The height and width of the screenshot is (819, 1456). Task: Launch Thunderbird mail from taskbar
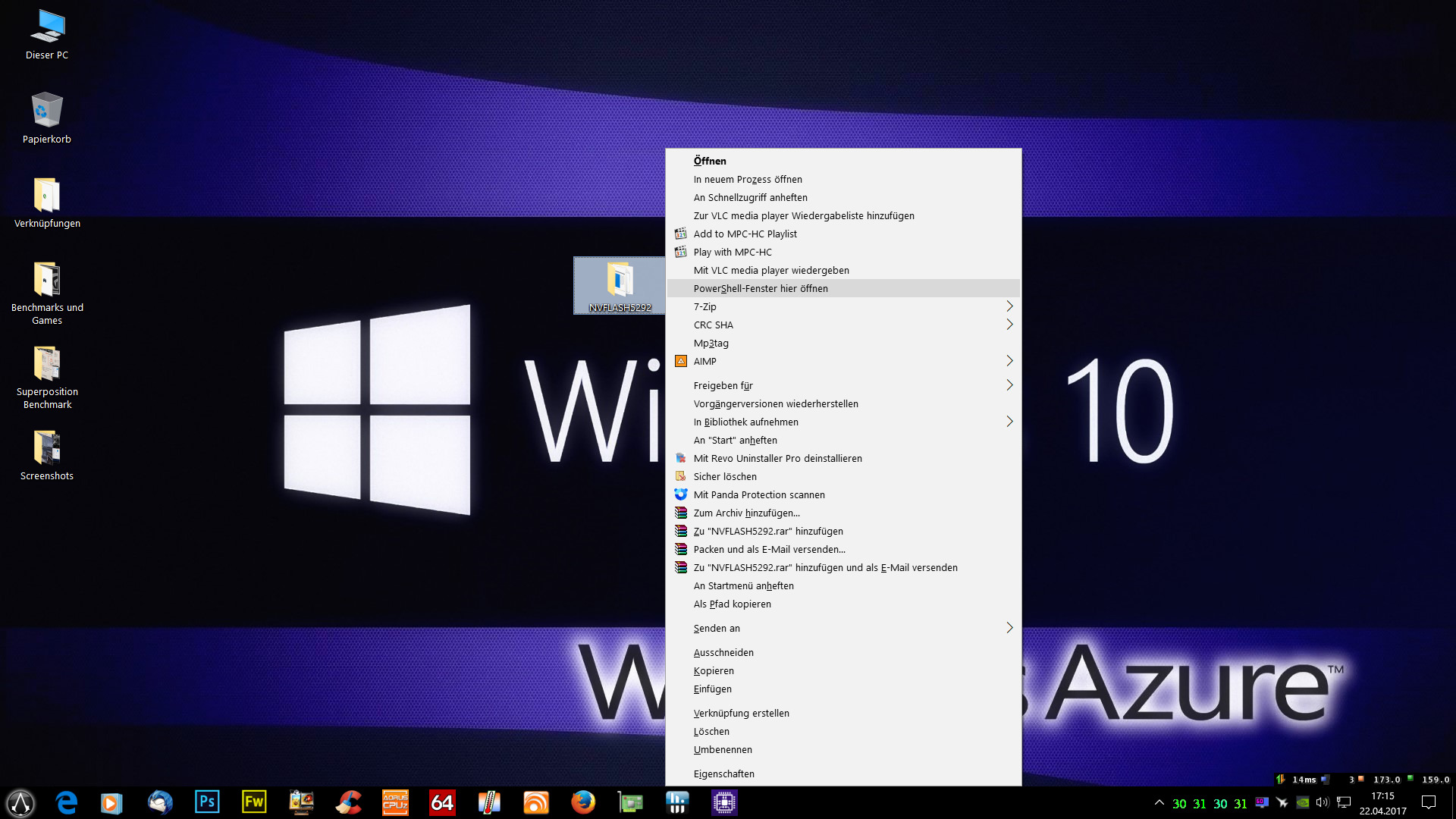pyautogui.click(x=160, y=802)
